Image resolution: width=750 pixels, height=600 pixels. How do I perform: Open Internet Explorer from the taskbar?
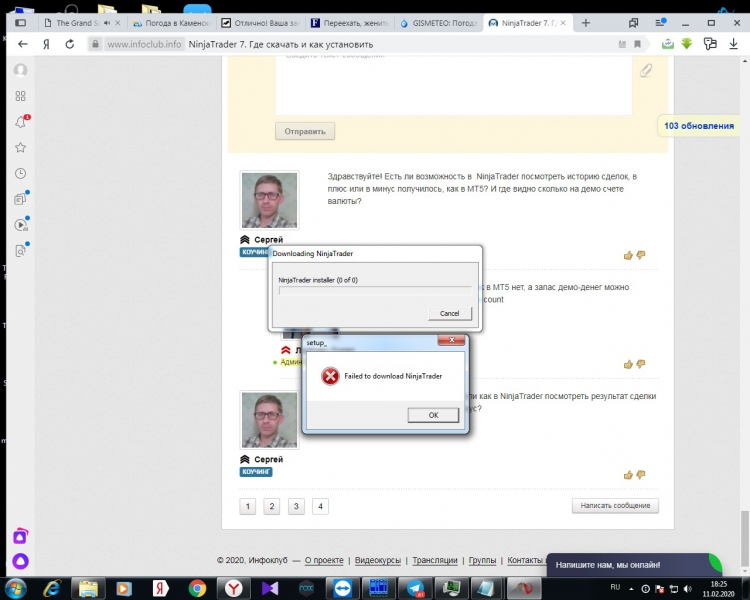51,589
